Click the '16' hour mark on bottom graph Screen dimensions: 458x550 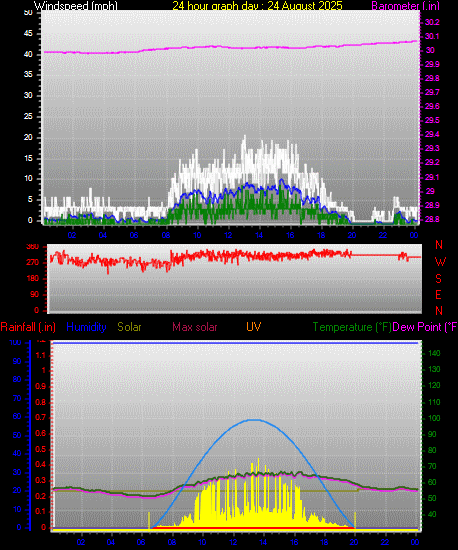294,542
